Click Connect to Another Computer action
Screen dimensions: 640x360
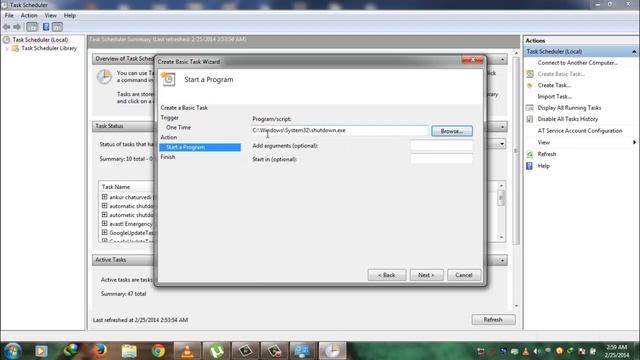pyautogui.click(x=578, y=63)
